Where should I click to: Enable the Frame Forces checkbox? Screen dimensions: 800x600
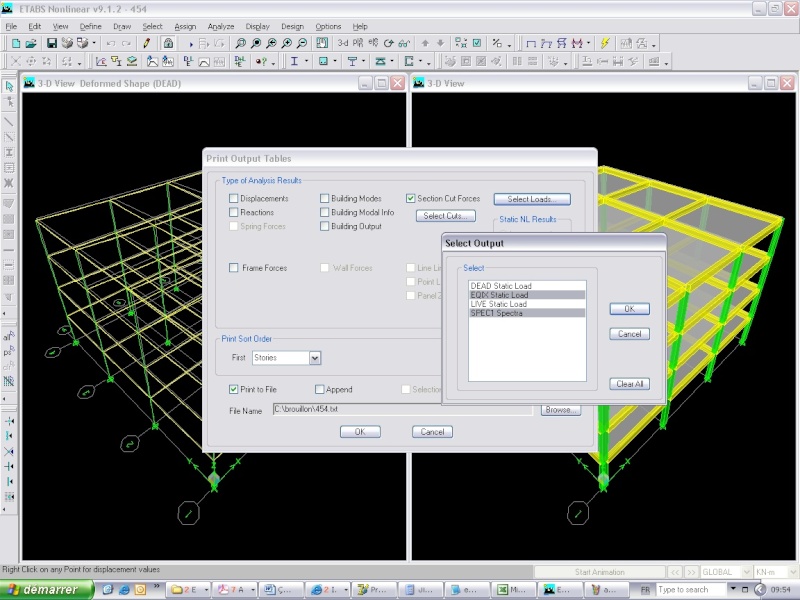click(234, 267)
